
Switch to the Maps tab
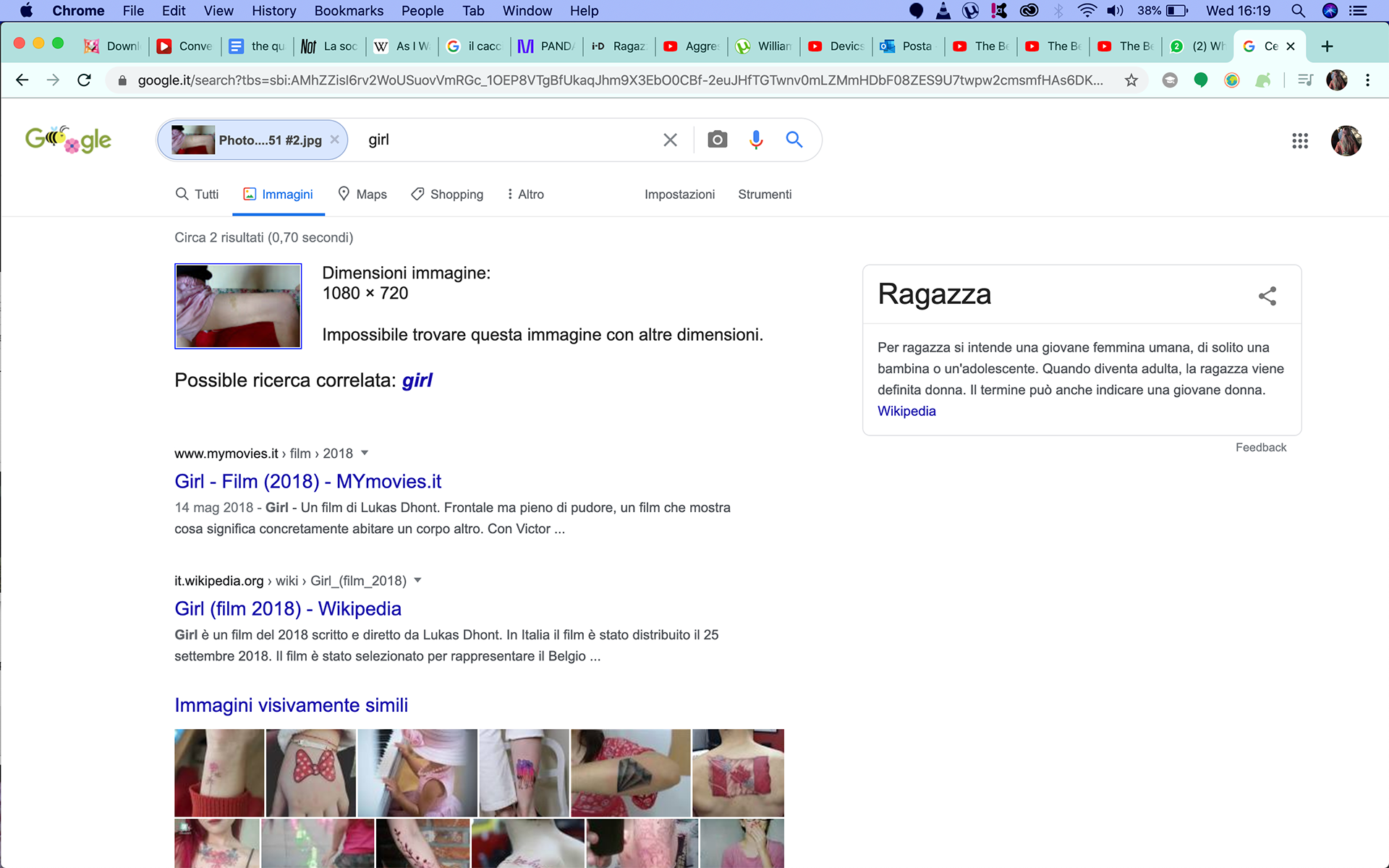[x=362, y=194]
